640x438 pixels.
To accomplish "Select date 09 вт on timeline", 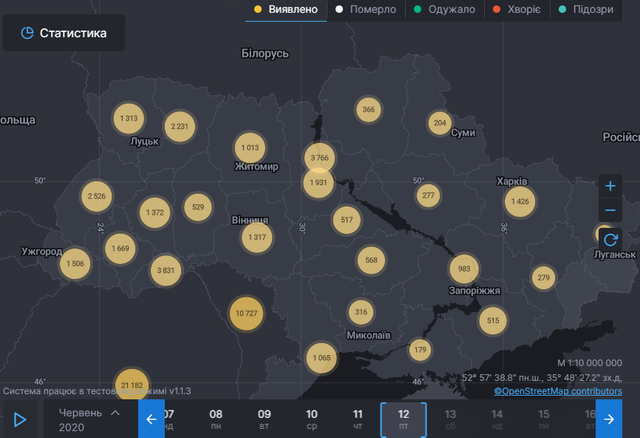I will [x=264, y=419].
